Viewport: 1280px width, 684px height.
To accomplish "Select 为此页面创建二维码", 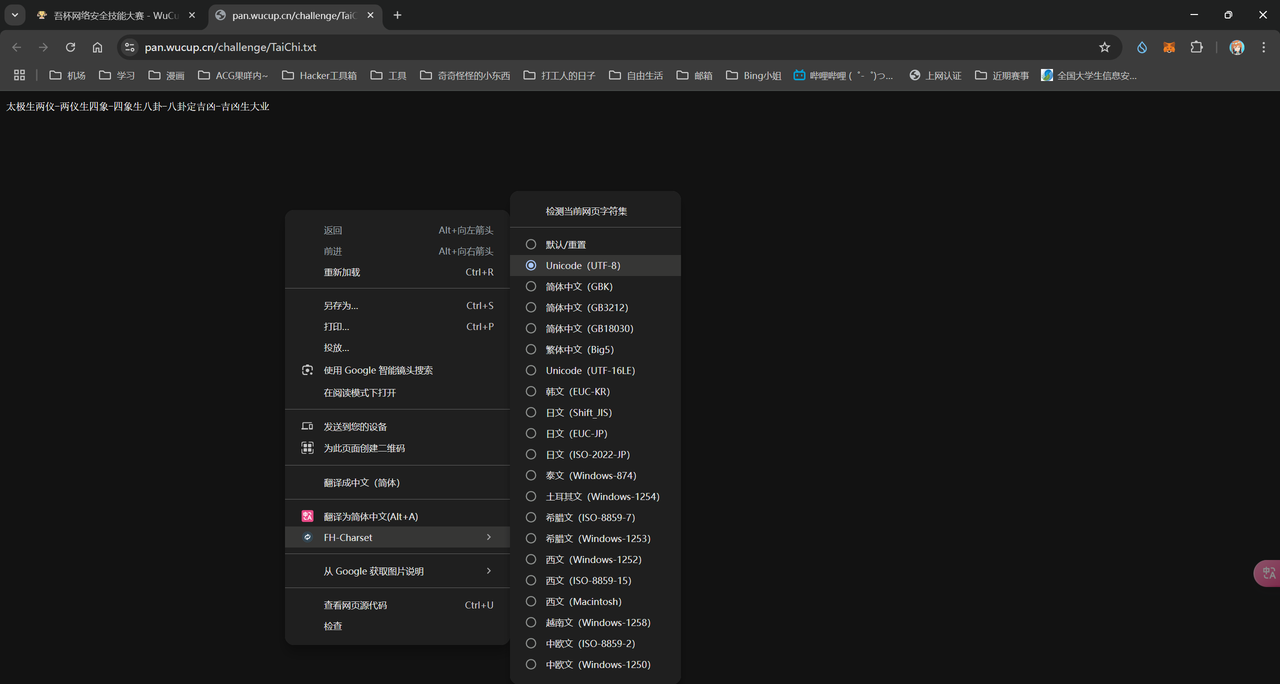I will click(397, 448).
